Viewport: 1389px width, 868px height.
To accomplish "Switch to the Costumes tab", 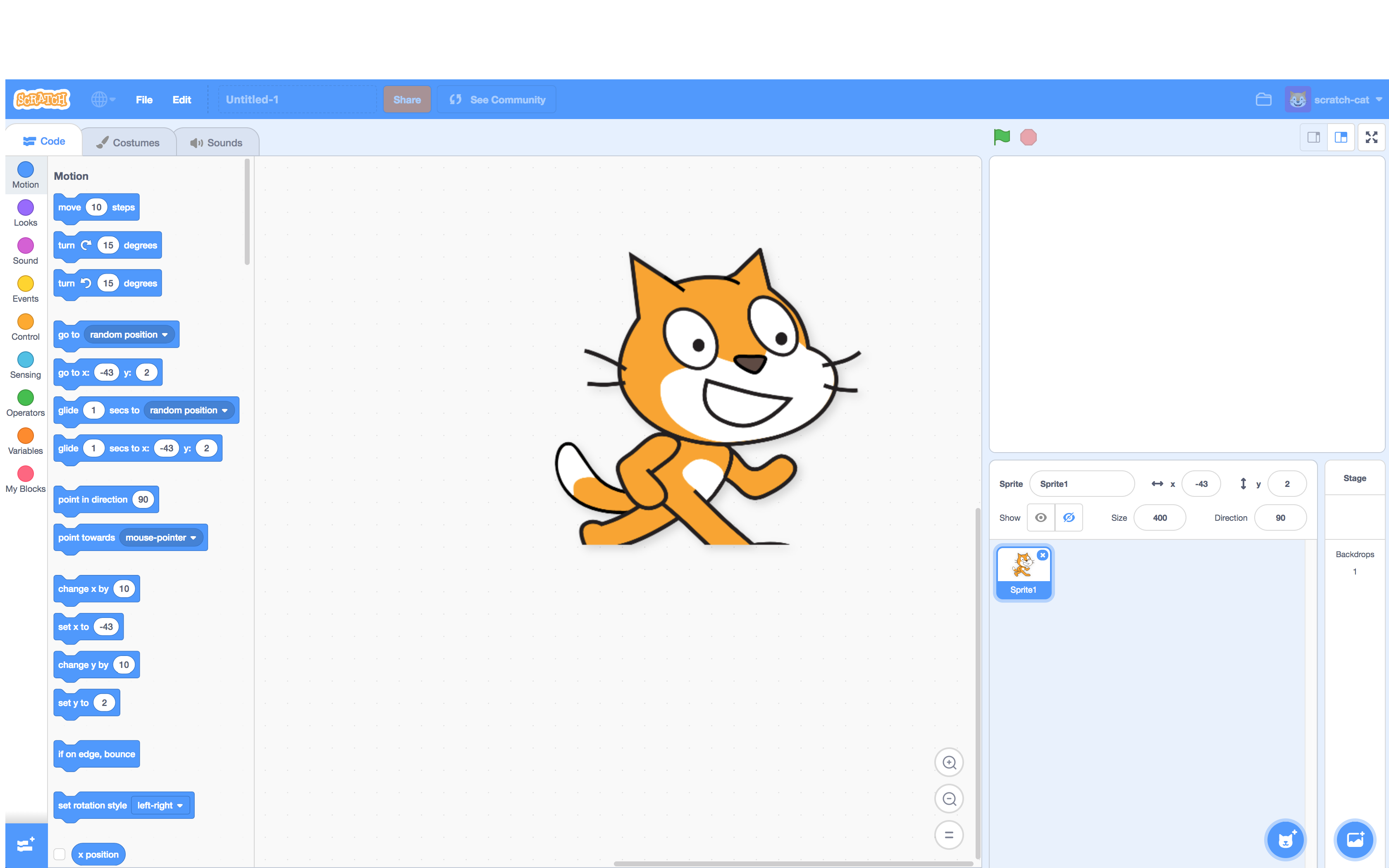I will (x=129, y=142).
